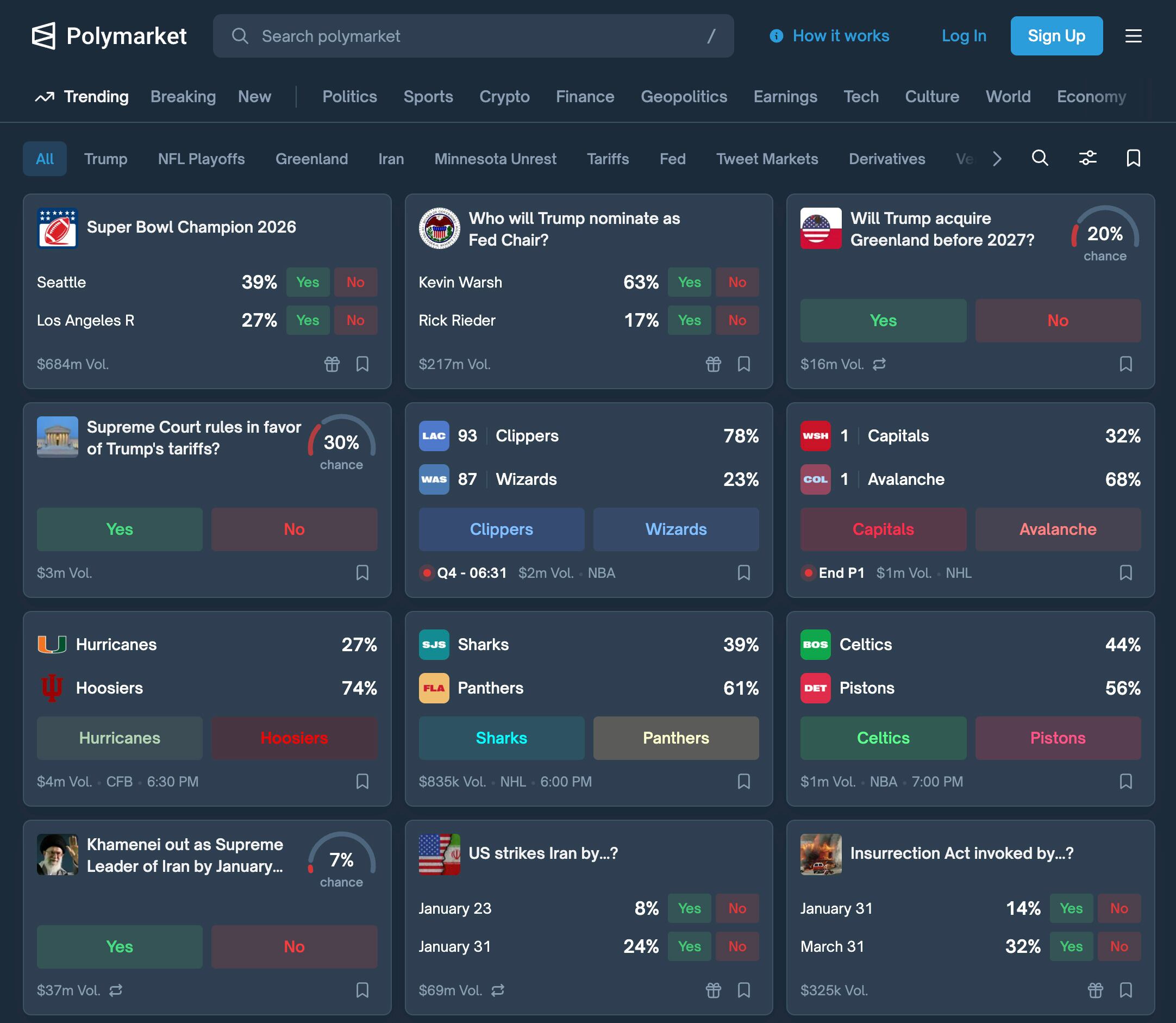
Task: Click the Polymarket logo icon
Action: (x=43, y=36)
